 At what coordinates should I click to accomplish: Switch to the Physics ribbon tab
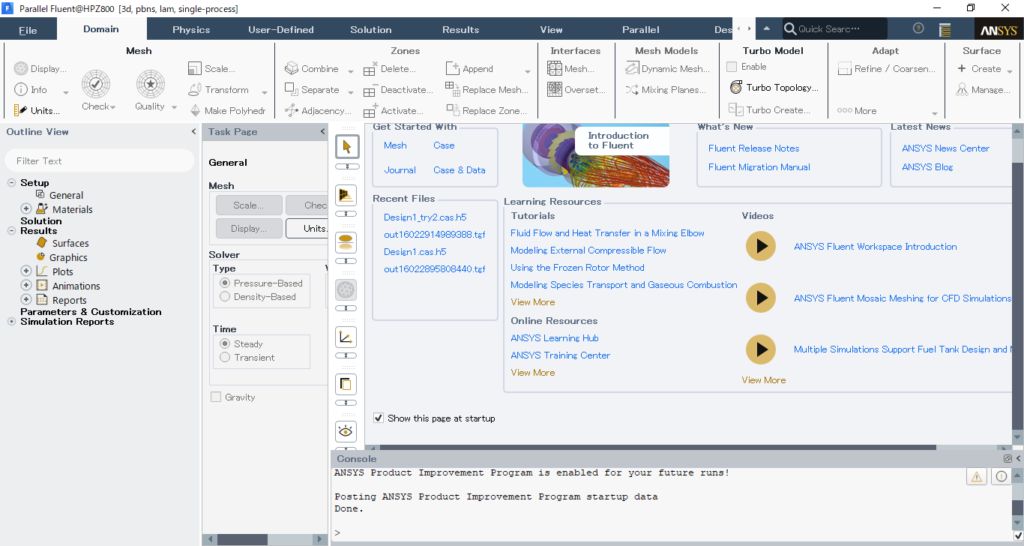(x=191, y=29)
